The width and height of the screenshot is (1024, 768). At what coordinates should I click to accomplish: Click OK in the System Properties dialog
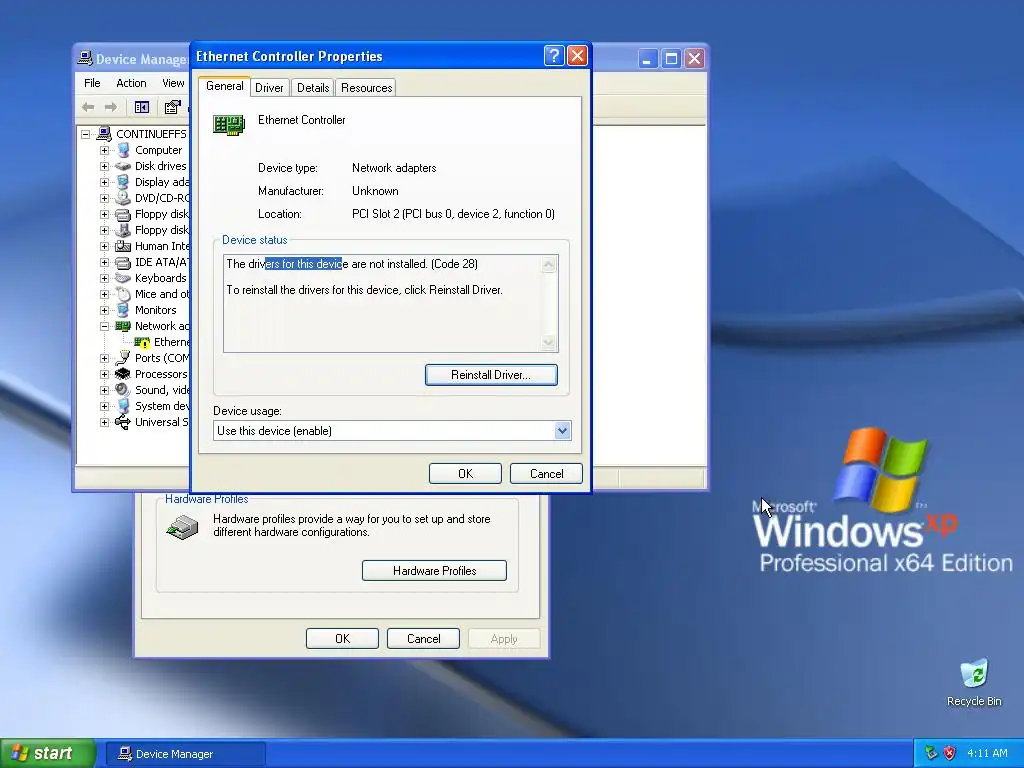click(x=342, y=639)
